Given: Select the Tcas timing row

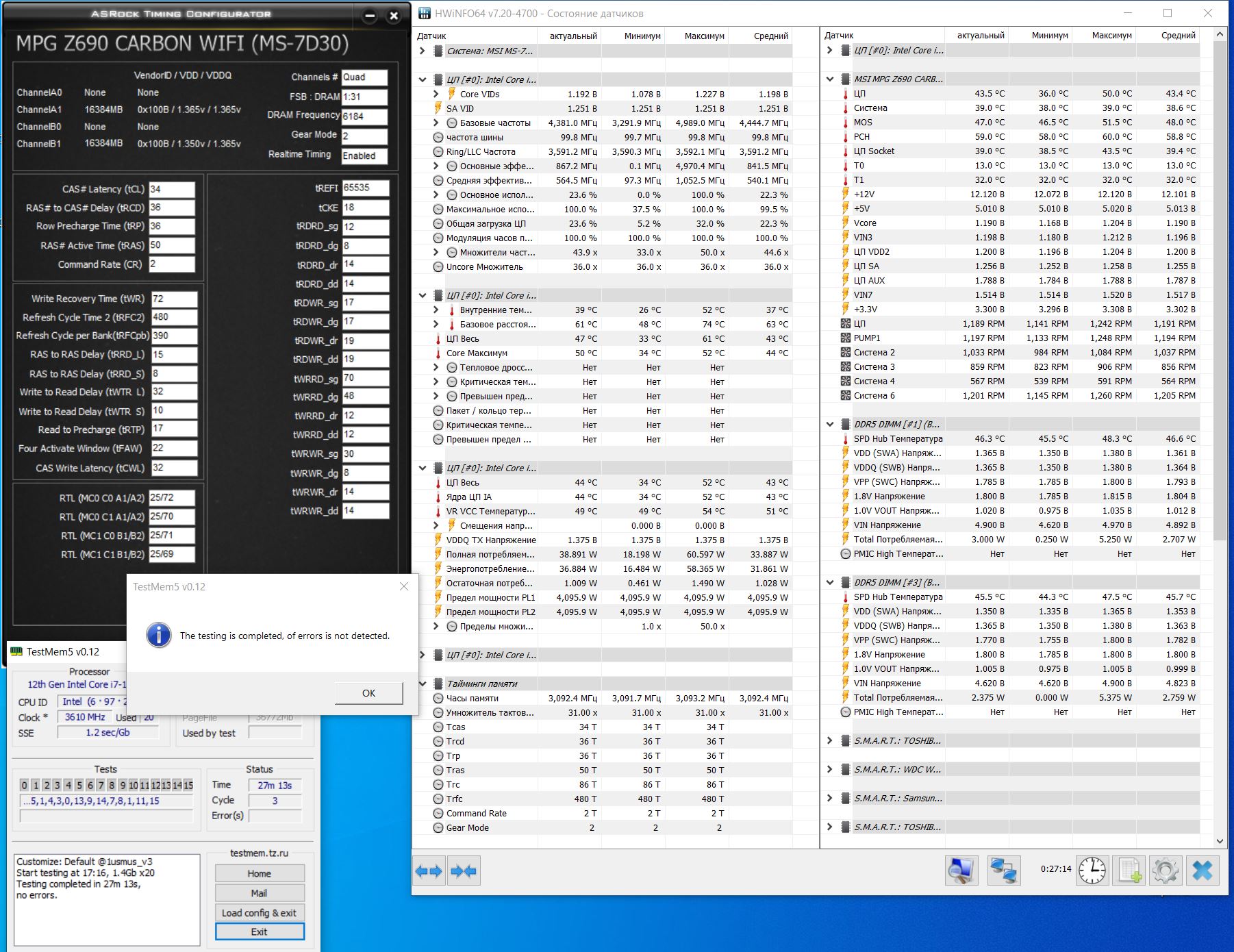Looking at the screenshot, I should click(x=603, y=727).
